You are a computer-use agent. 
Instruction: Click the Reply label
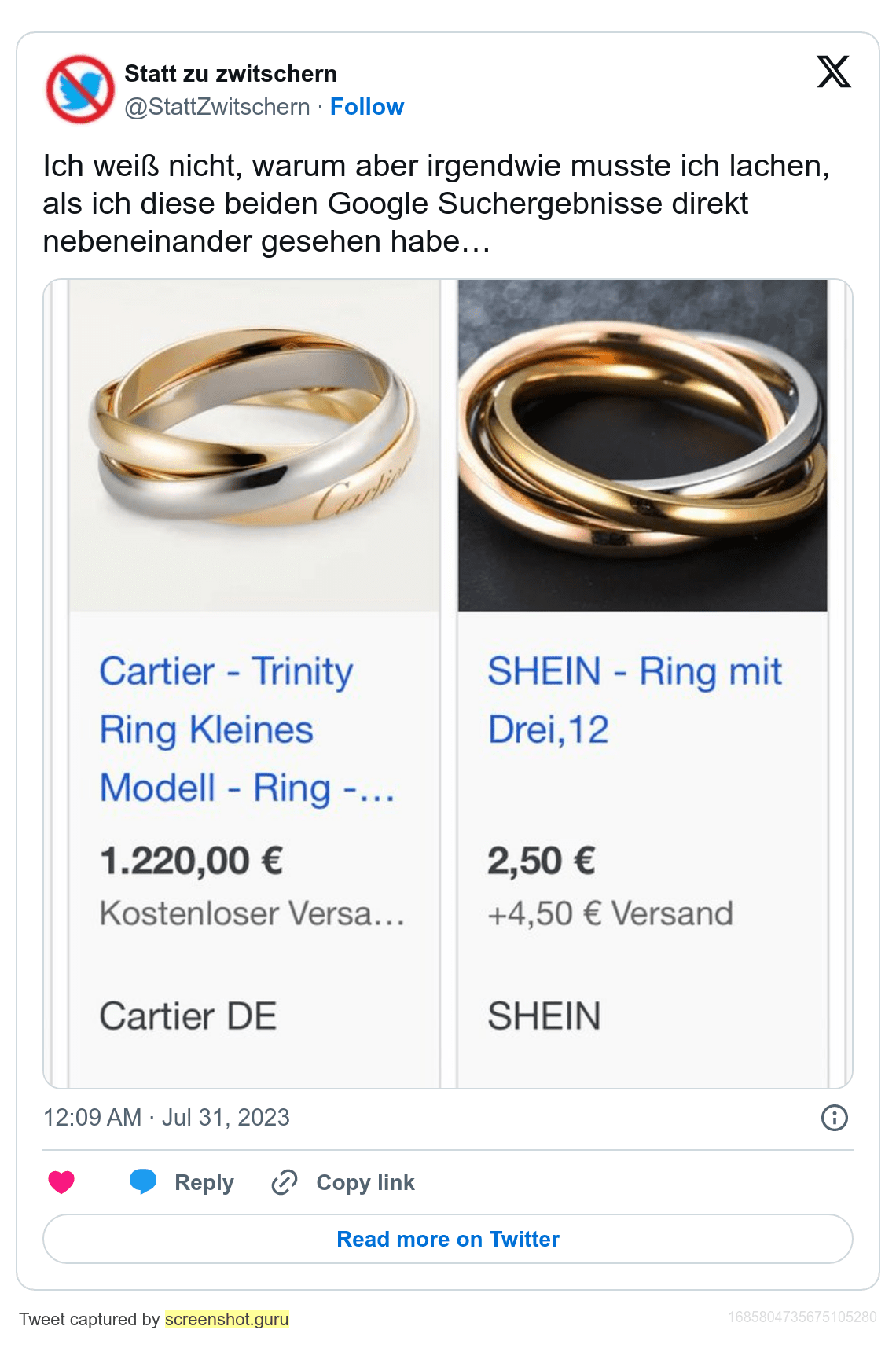pyautogui.click(x=204, y=1183)
